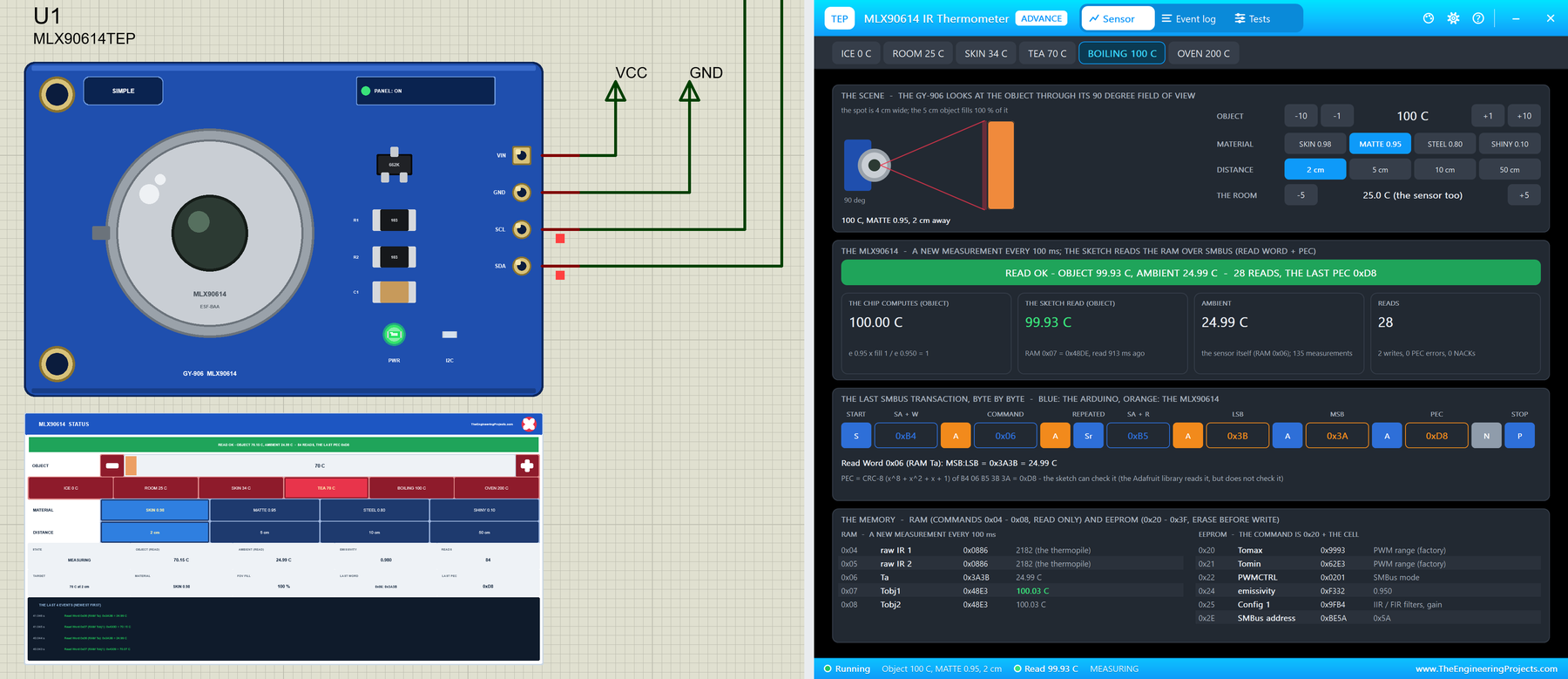The height and width of the screenshot is (679, 1568).
Task: Click the TEP logo badge
Action: coord(839,18)
